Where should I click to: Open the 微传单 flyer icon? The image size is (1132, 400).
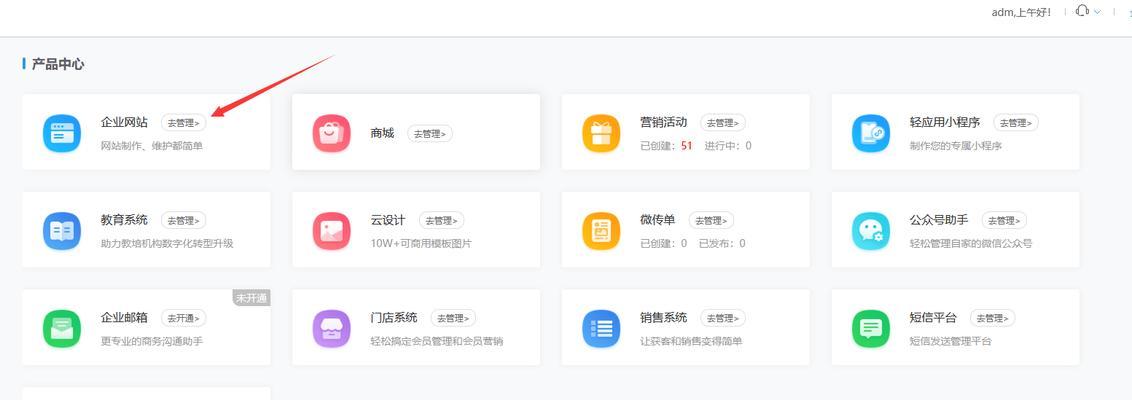[601, 231]
